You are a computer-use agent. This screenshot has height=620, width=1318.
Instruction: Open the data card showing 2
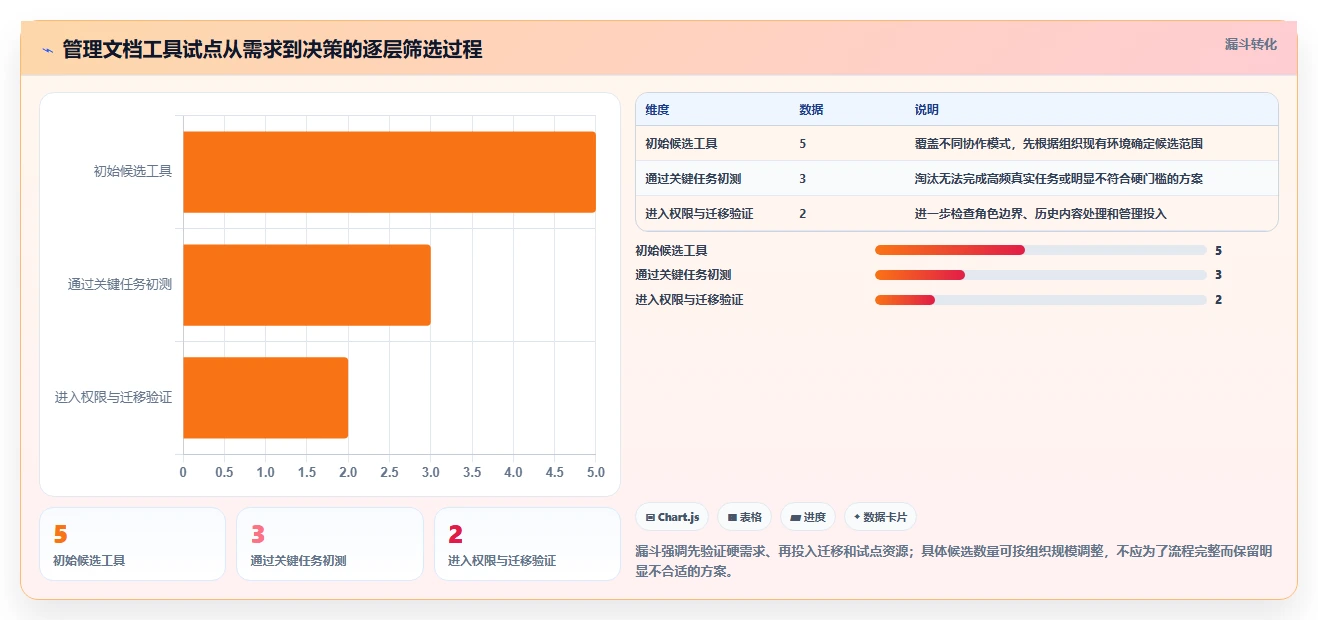pos(527,544)
